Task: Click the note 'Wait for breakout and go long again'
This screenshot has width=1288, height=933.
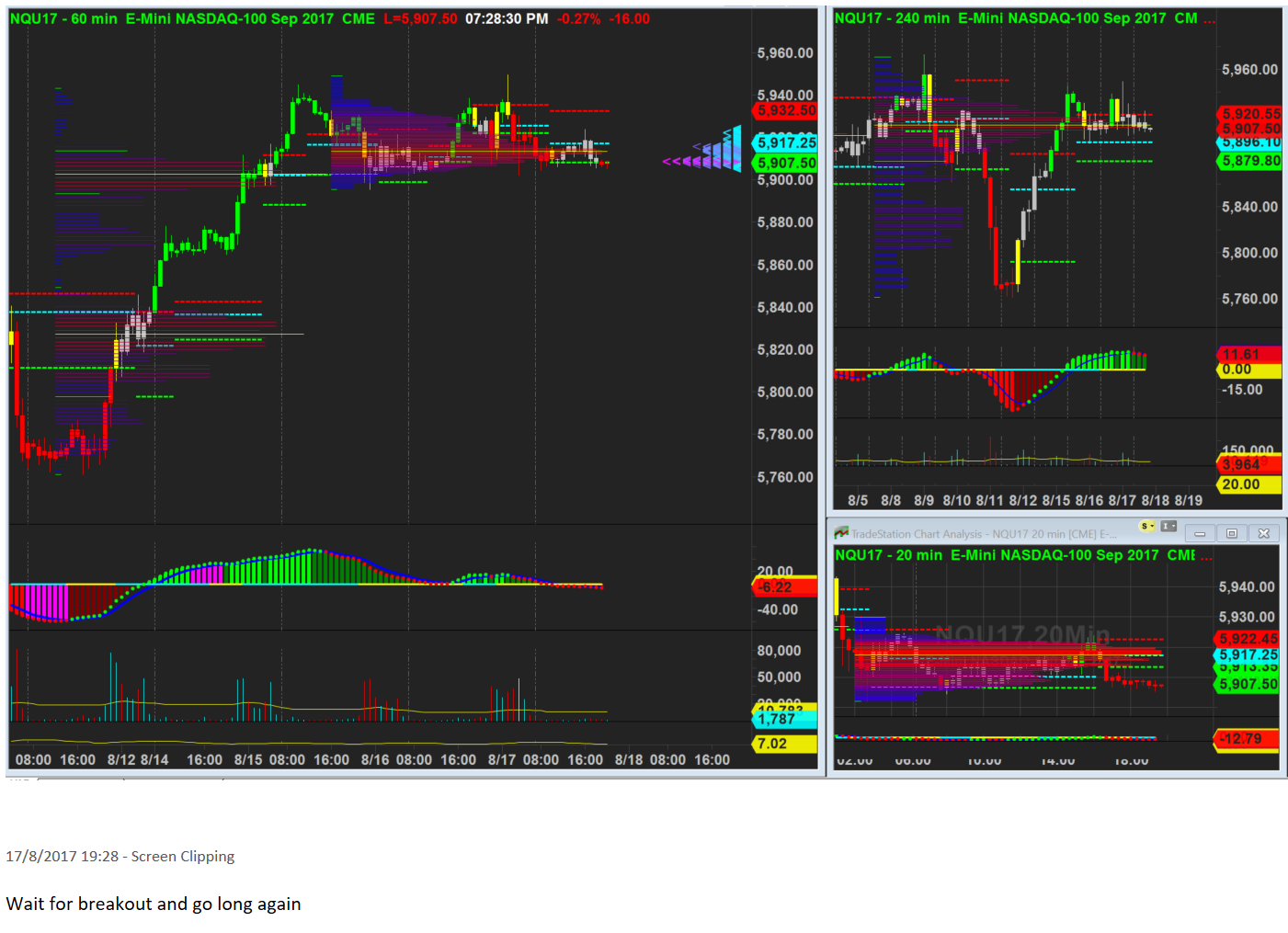Action: (154, 905)
